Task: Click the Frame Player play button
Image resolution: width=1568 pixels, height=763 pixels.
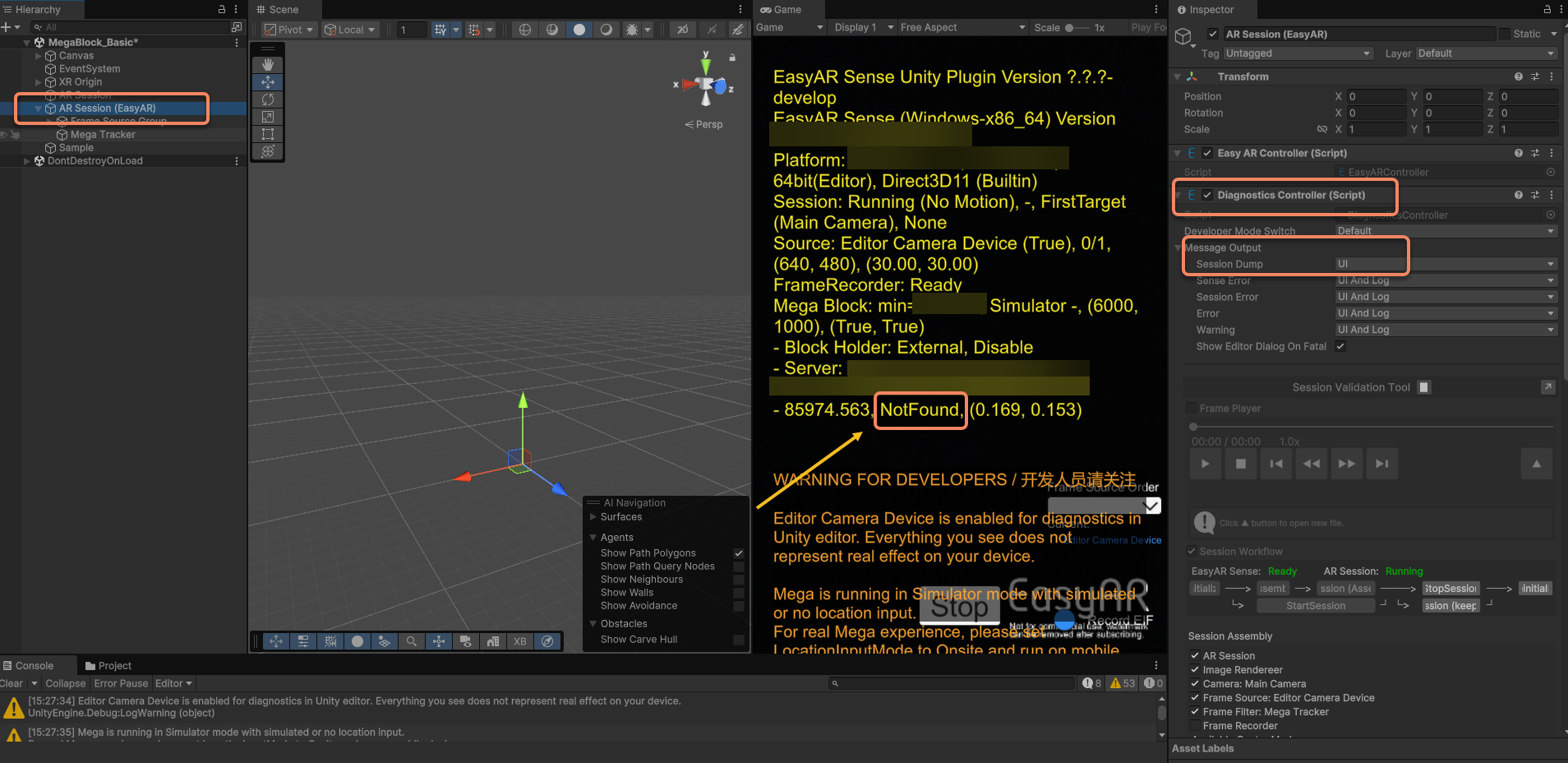Action: [1205, 464]
